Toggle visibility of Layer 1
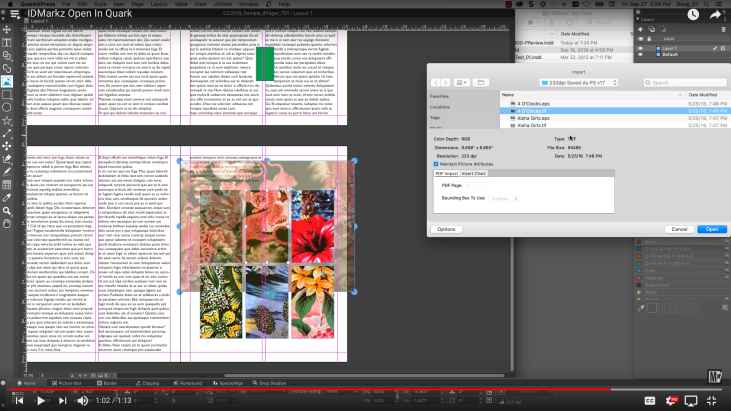Screen dimensions: 731x411 pyautogui.click(x=640, y=48)
